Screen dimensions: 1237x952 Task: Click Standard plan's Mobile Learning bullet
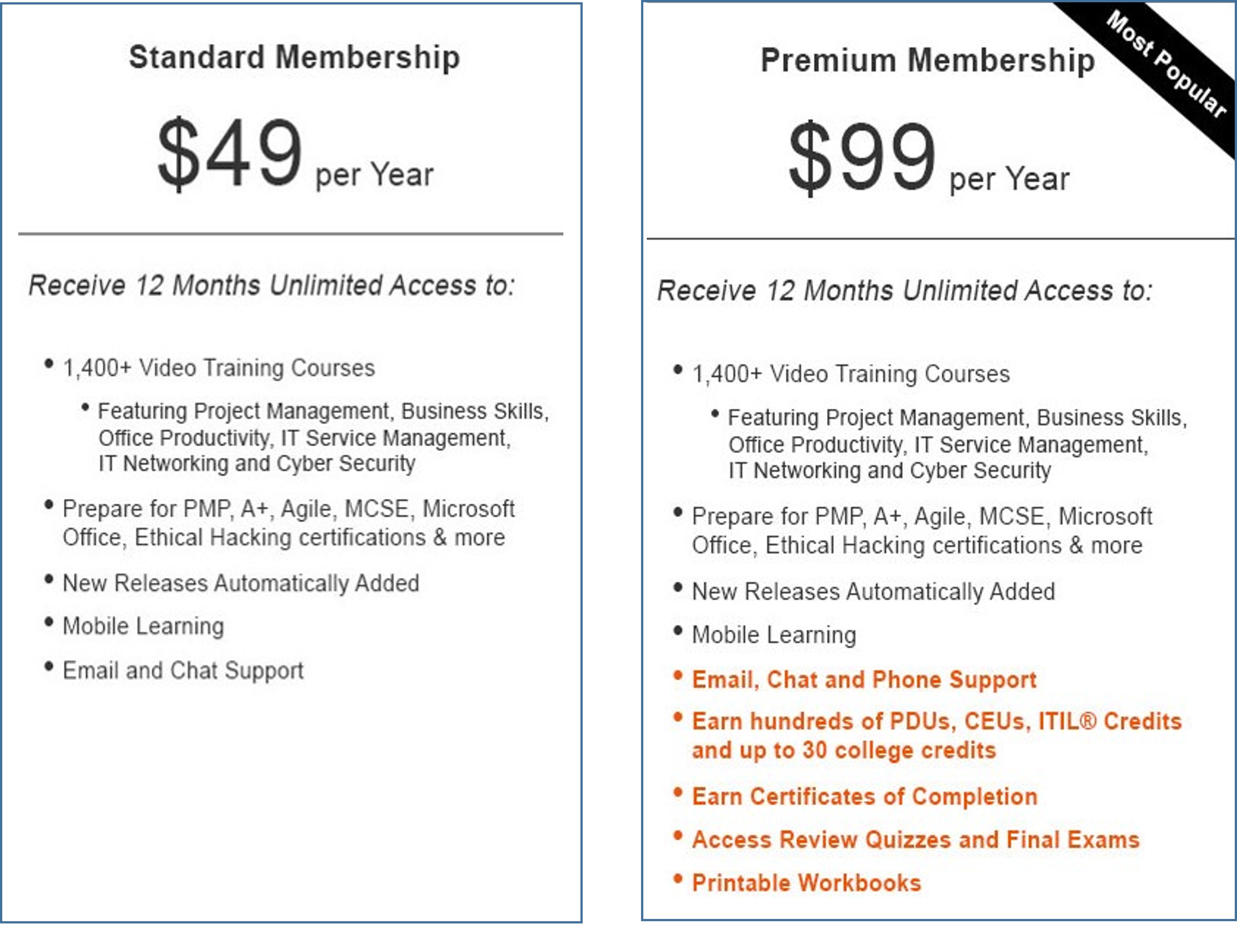point(143,626)
